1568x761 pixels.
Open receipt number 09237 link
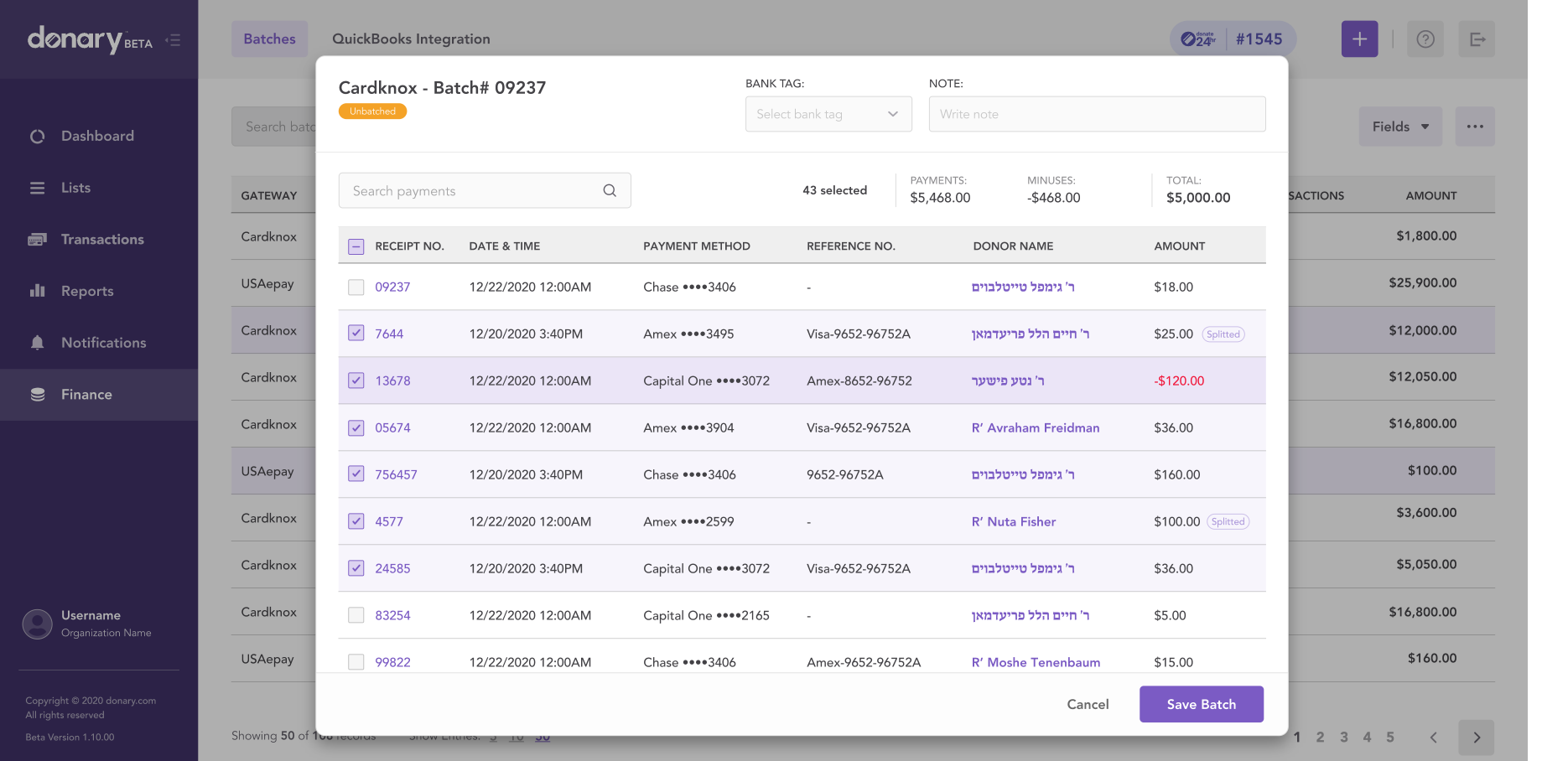point(392,287)
